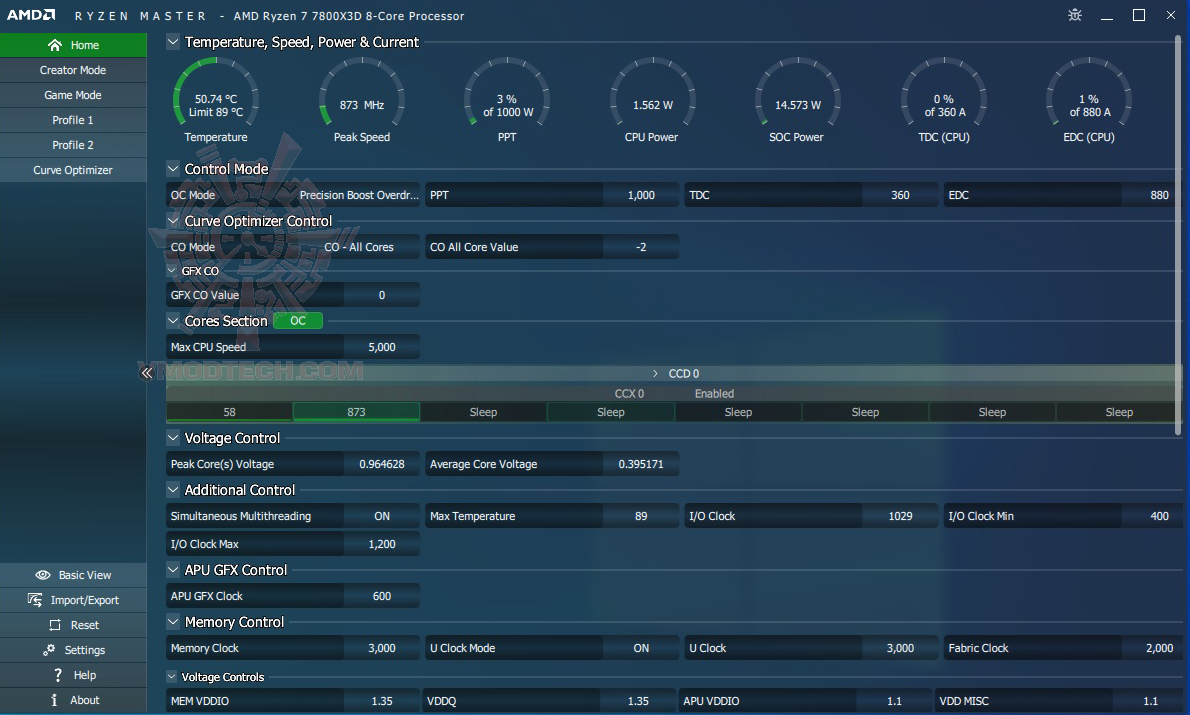Click the TDC value 360
The width and height of the screenshot is (1190, 715).
pyautogui.click(x=900, y=195)
